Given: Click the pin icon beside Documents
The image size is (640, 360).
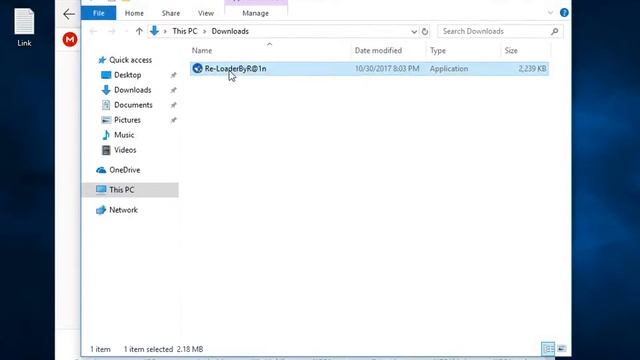Looking at the screenshot, I should pyautogui.click(x=173, y=105).
